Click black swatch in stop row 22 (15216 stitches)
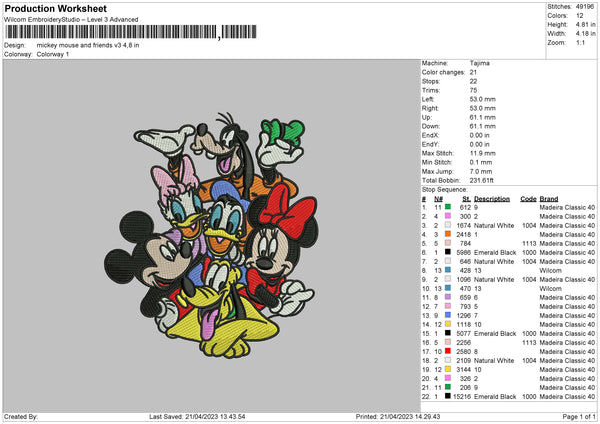Viewport: 600px width, 424px height. click(448, 396)
